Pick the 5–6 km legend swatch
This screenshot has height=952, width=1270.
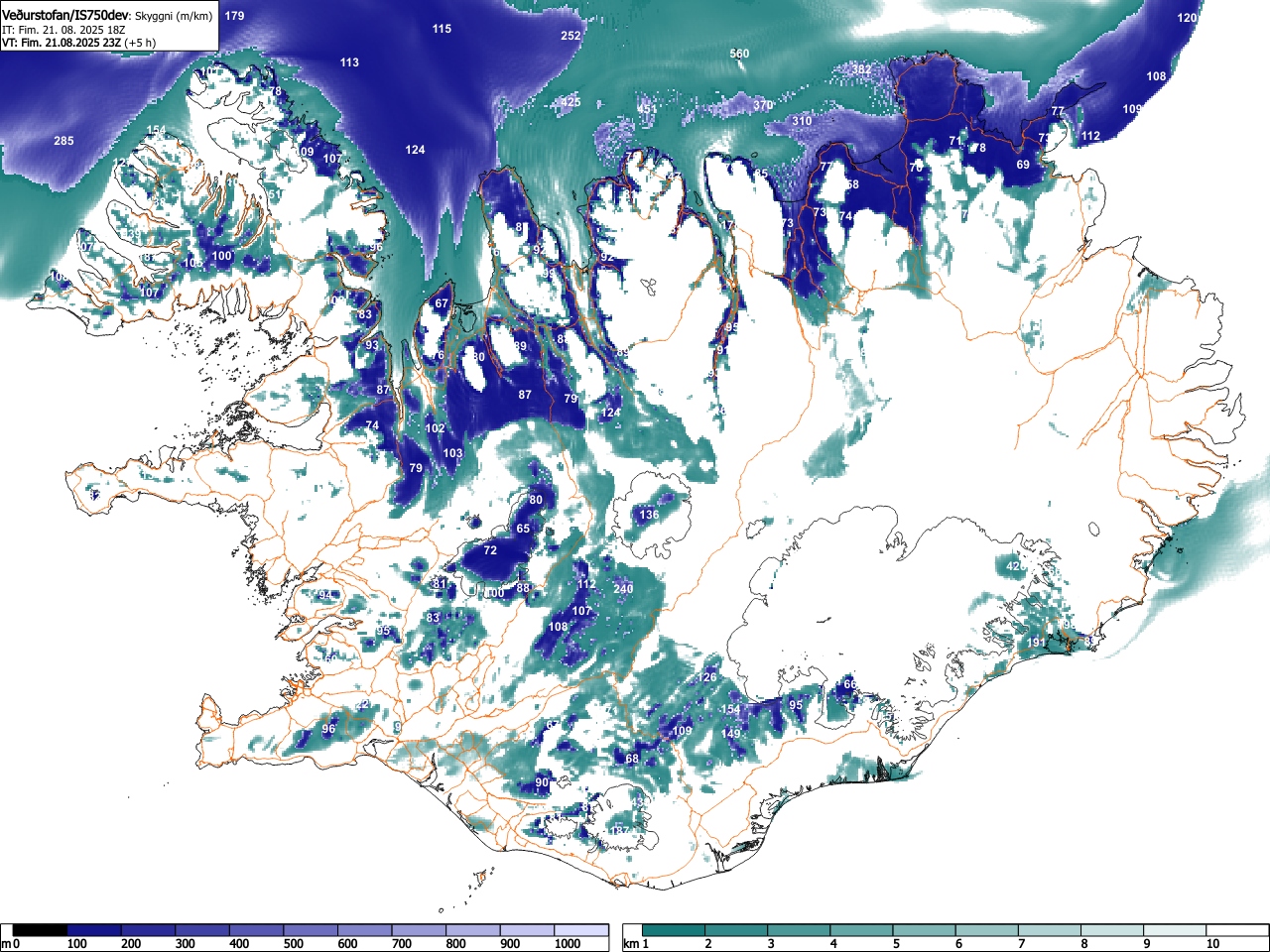pyautogui.click(x=925, y=930)
